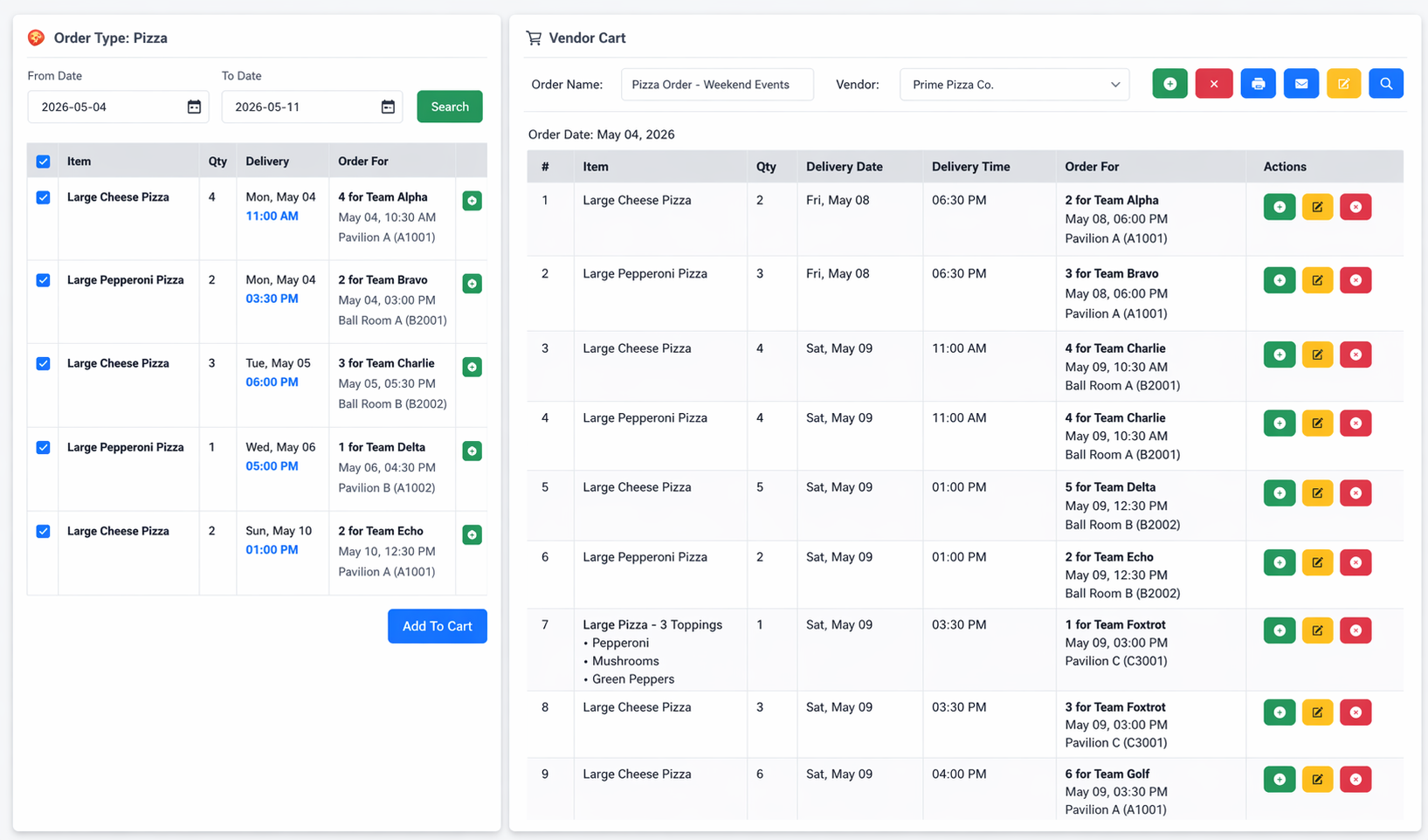Open the Vendor dropdown showing Prime Pizza Co.
This screenshot has width=1428, height=840.
point(1014,84)
